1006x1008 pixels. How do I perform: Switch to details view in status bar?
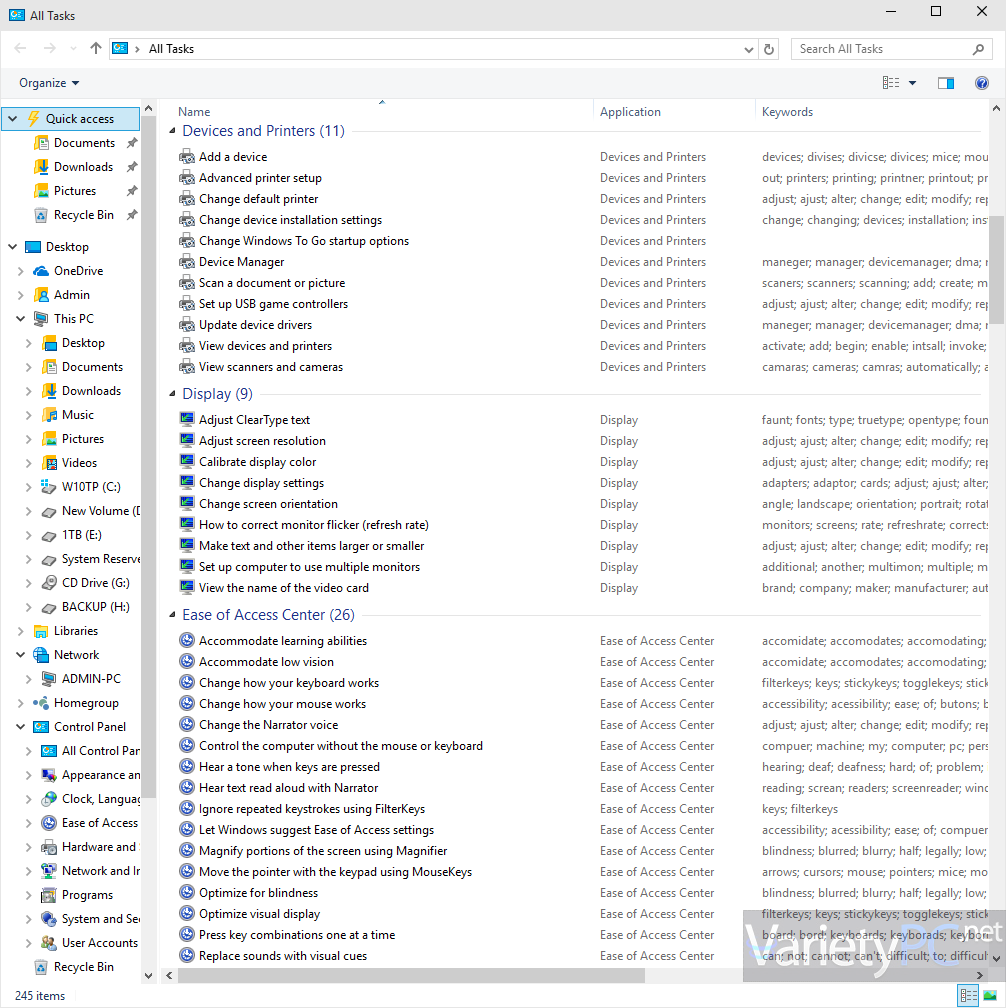coord(968,996)
